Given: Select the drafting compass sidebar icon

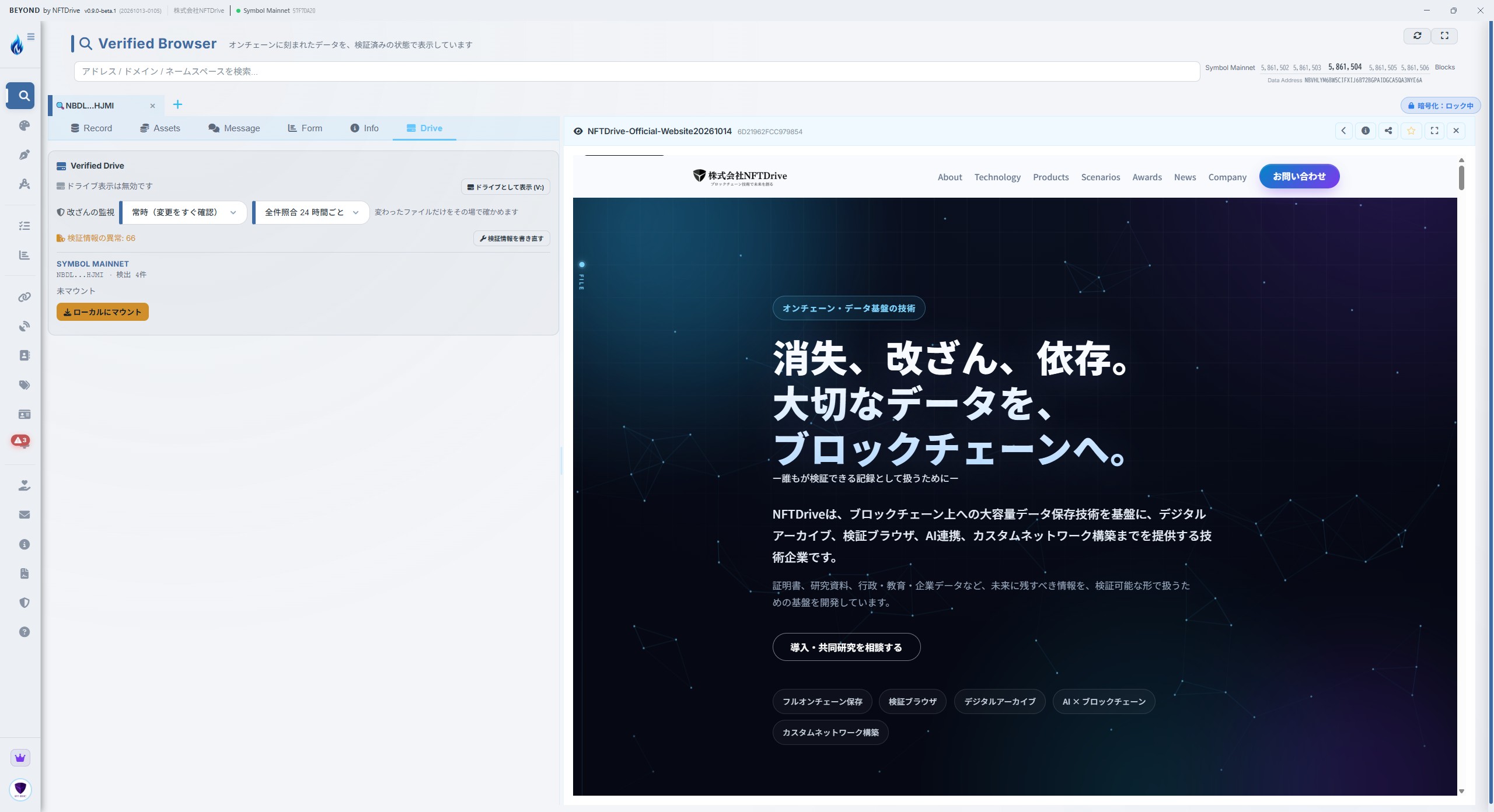Looking at the screenshot, I should point(24,184).
